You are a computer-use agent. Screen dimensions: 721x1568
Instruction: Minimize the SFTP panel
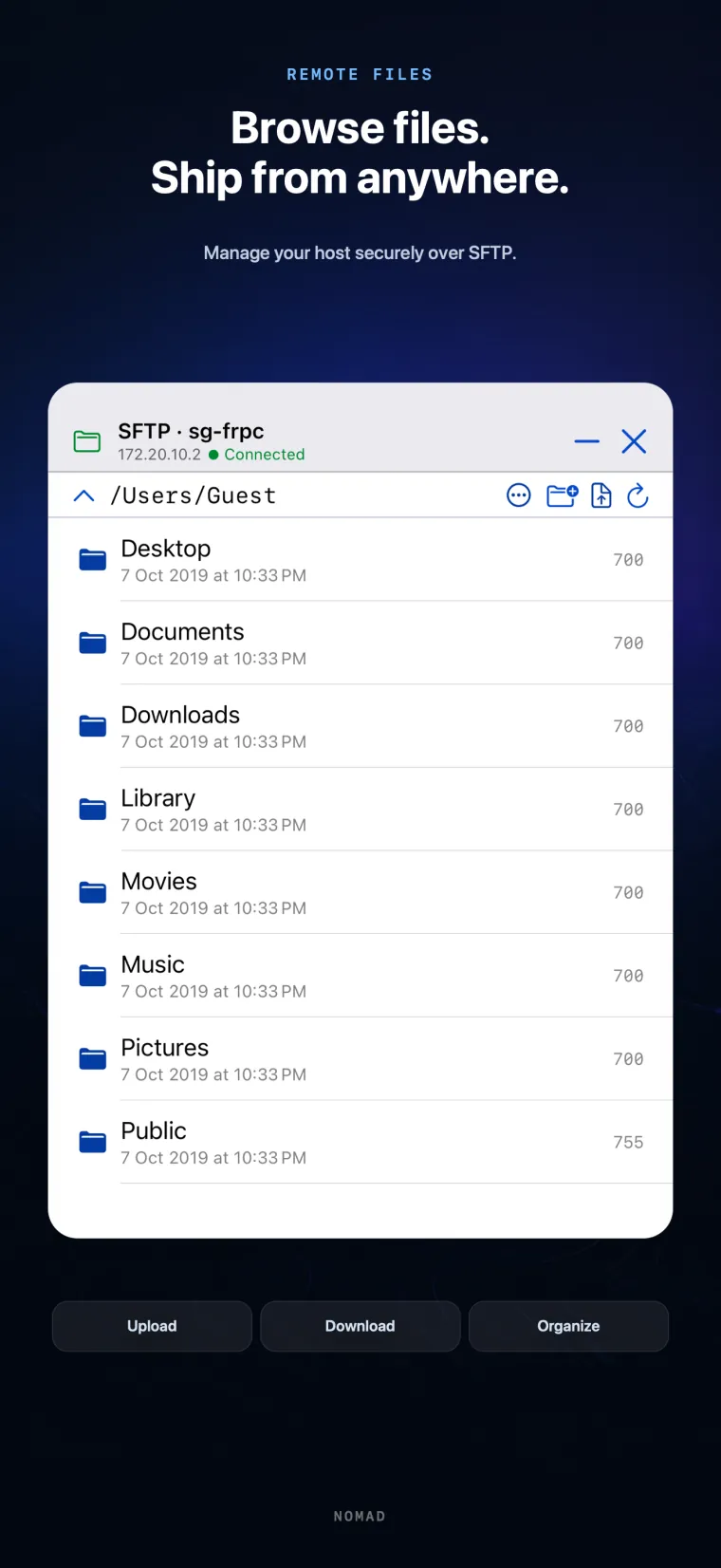(x=587, y=441)
